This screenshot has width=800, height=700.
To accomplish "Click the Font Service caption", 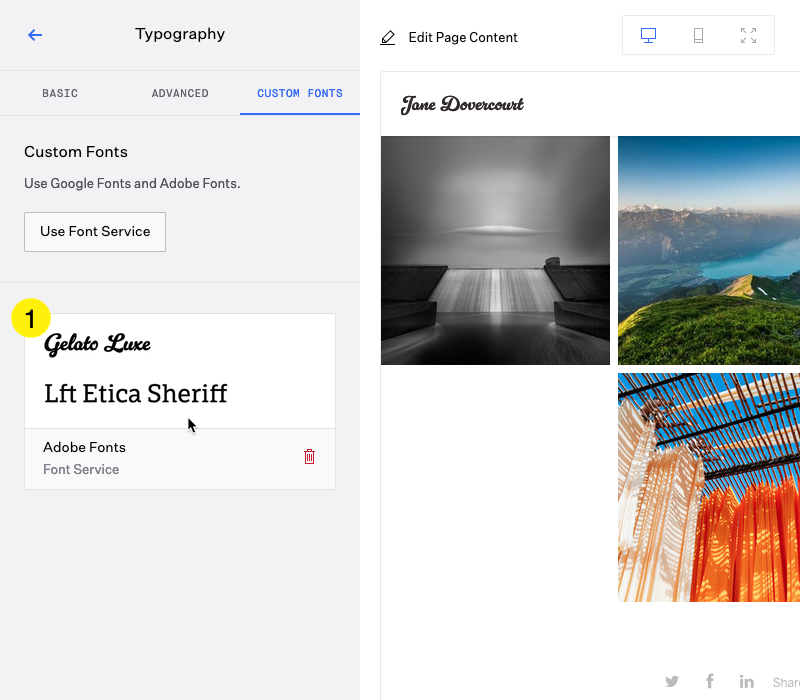I will point(81,469).
